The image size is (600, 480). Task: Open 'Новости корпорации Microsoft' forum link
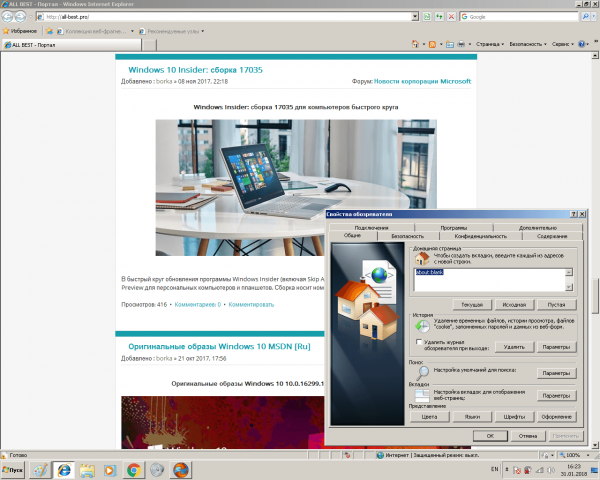click(x=422, y=81)
